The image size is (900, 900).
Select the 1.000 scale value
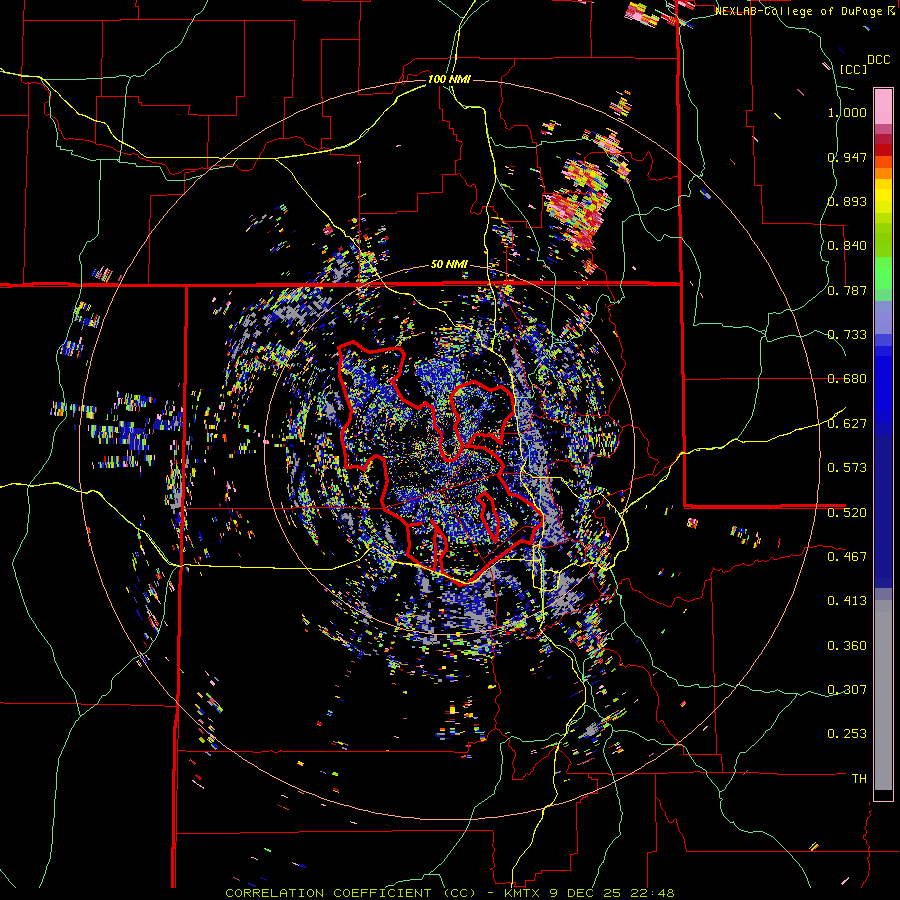(847, 112)
